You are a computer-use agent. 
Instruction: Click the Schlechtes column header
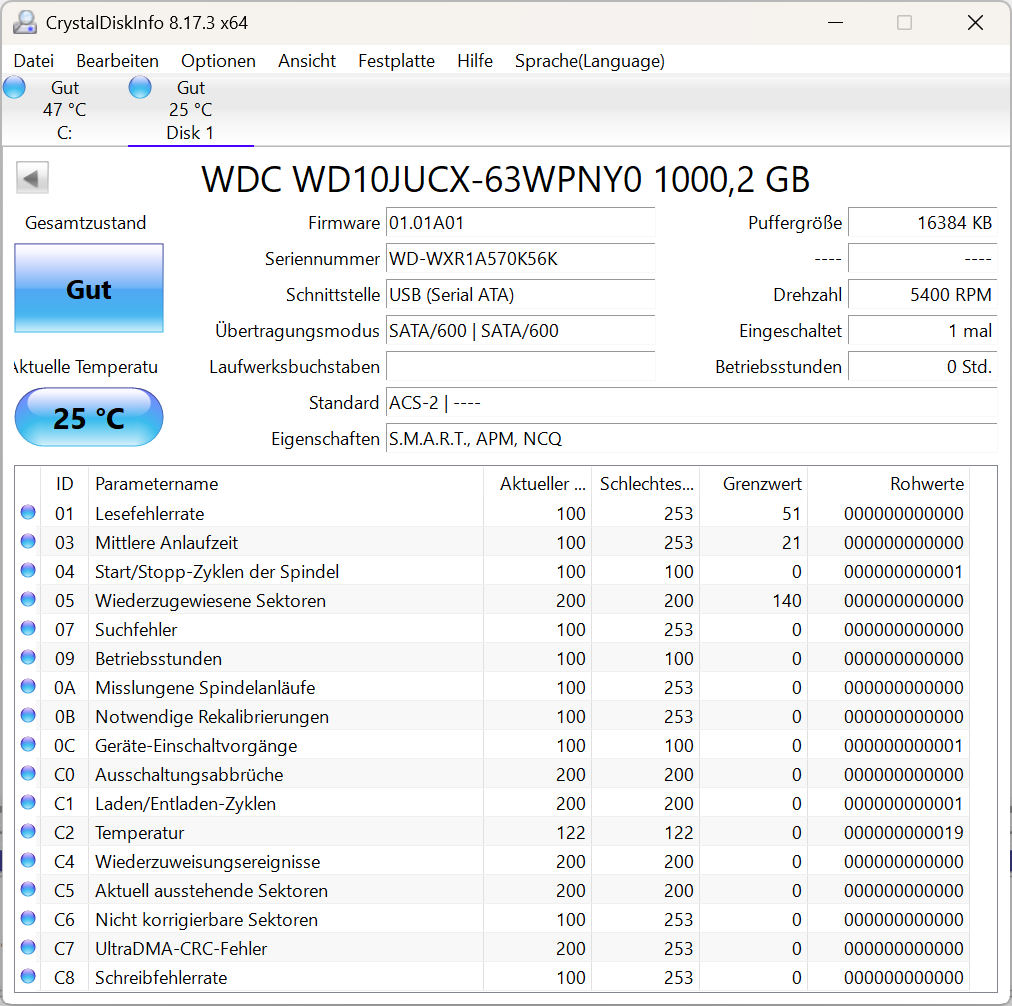click(645, 483)
